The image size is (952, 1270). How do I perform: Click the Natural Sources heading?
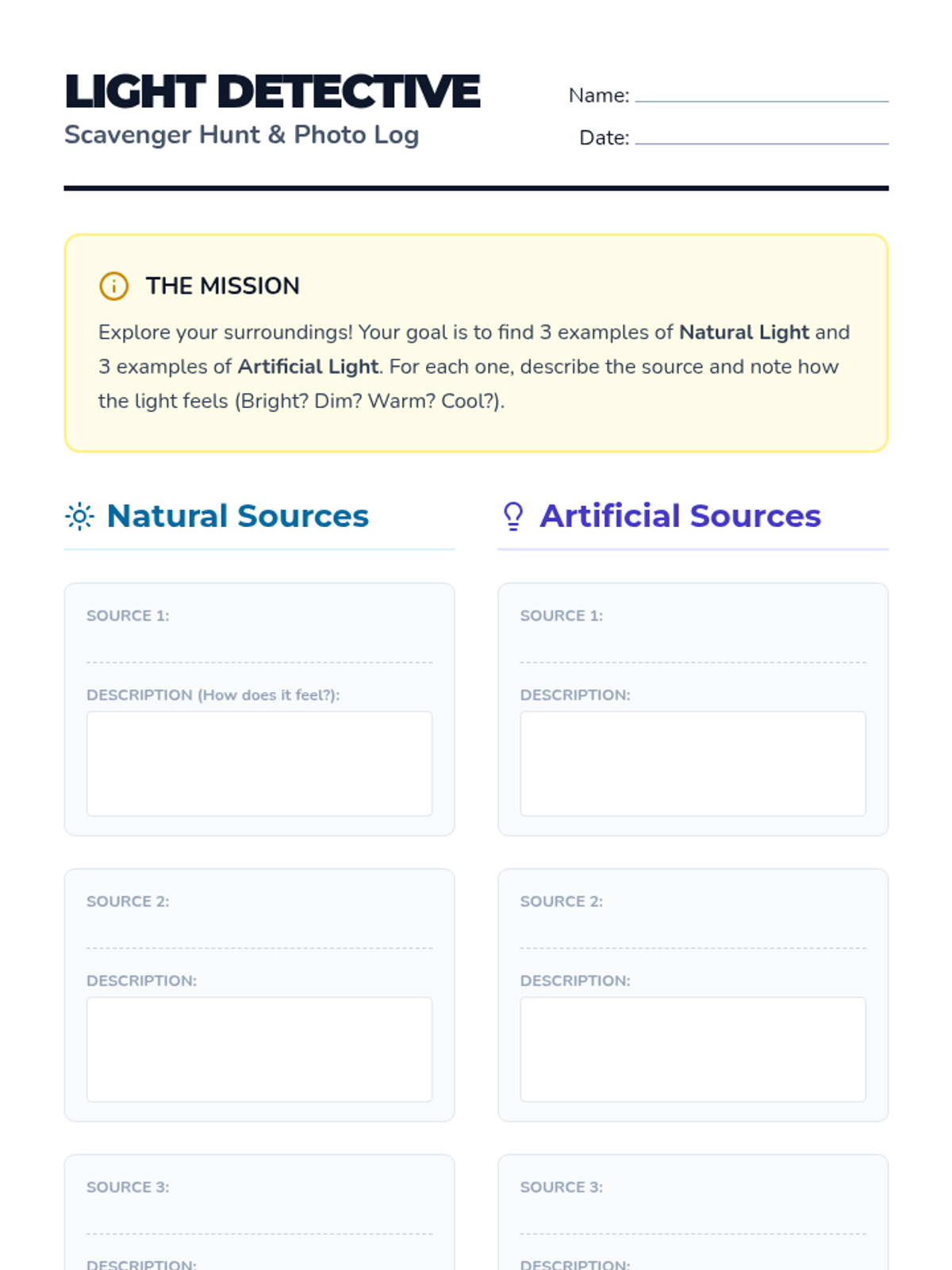tap(237, 517)
